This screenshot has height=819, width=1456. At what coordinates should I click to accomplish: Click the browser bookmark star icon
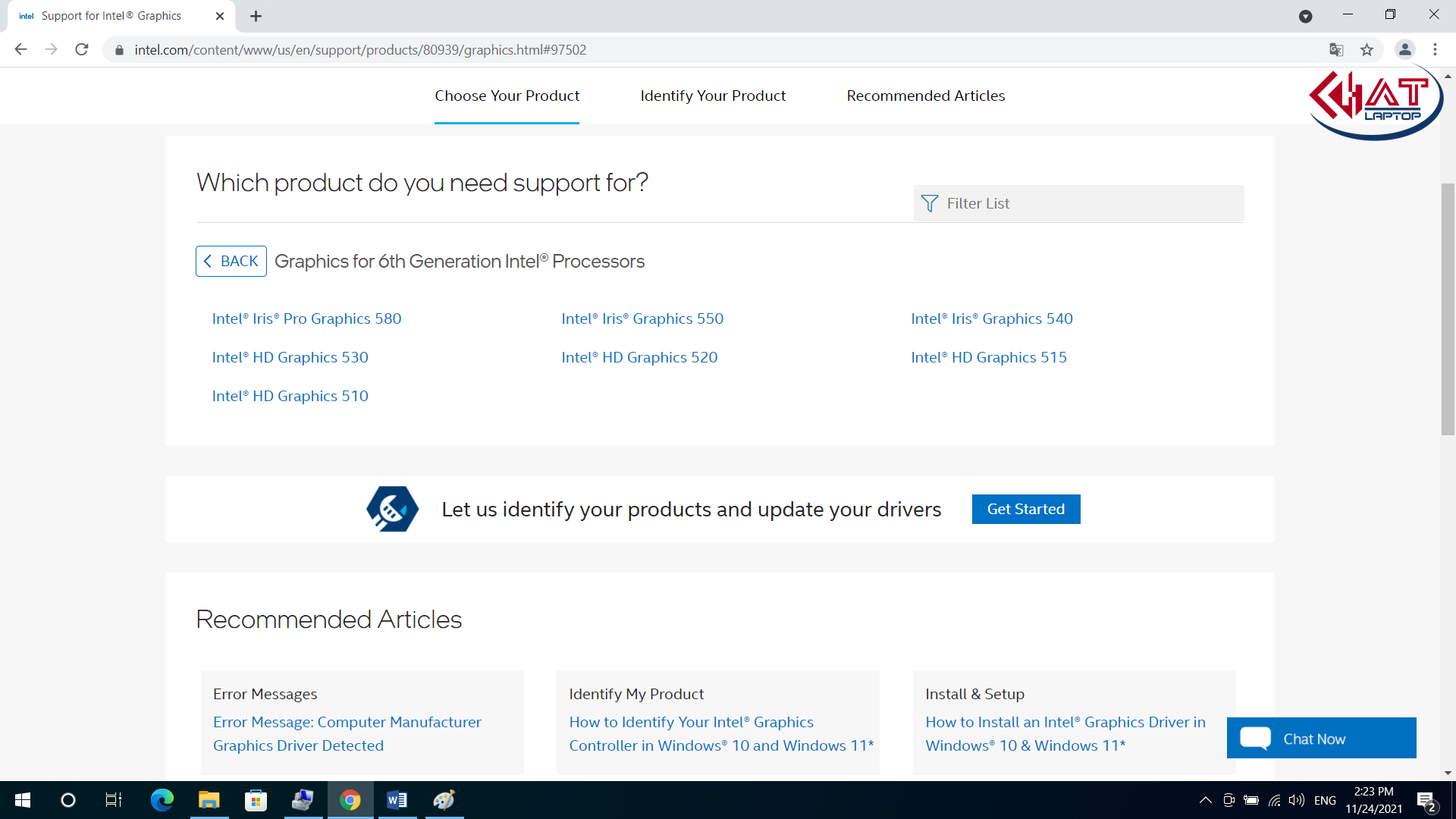1367,50
